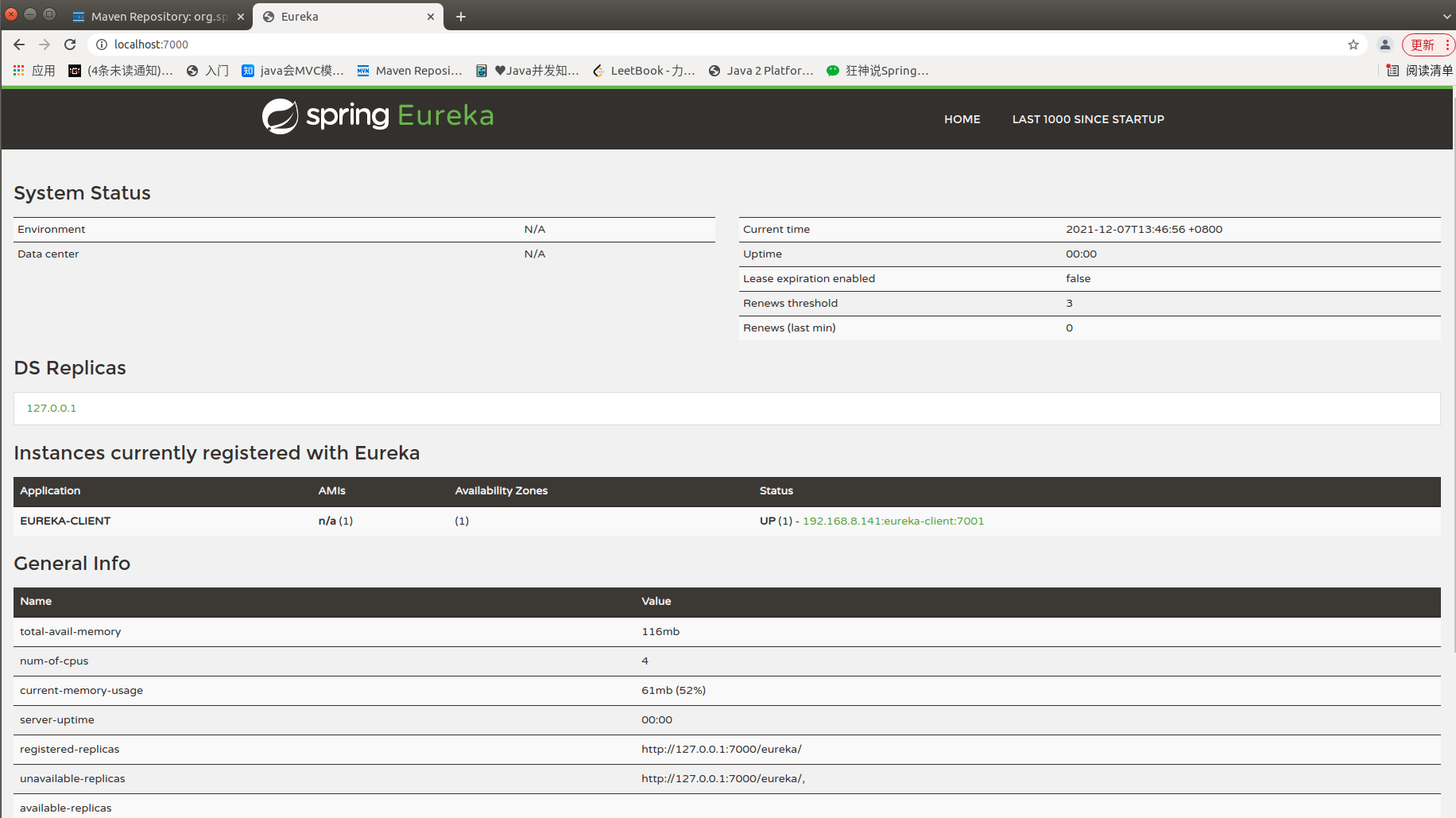Click the num-of-cpus row label

[x=54, y=661]
